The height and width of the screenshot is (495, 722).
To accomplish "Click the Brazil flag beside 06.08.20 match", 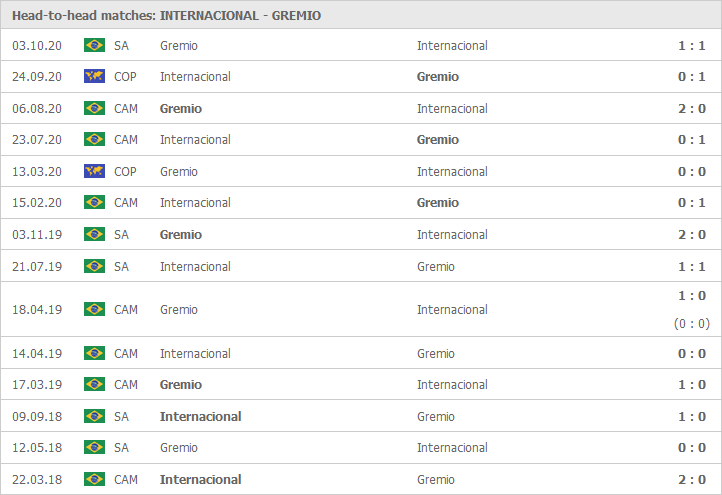I will click(94, 108).
